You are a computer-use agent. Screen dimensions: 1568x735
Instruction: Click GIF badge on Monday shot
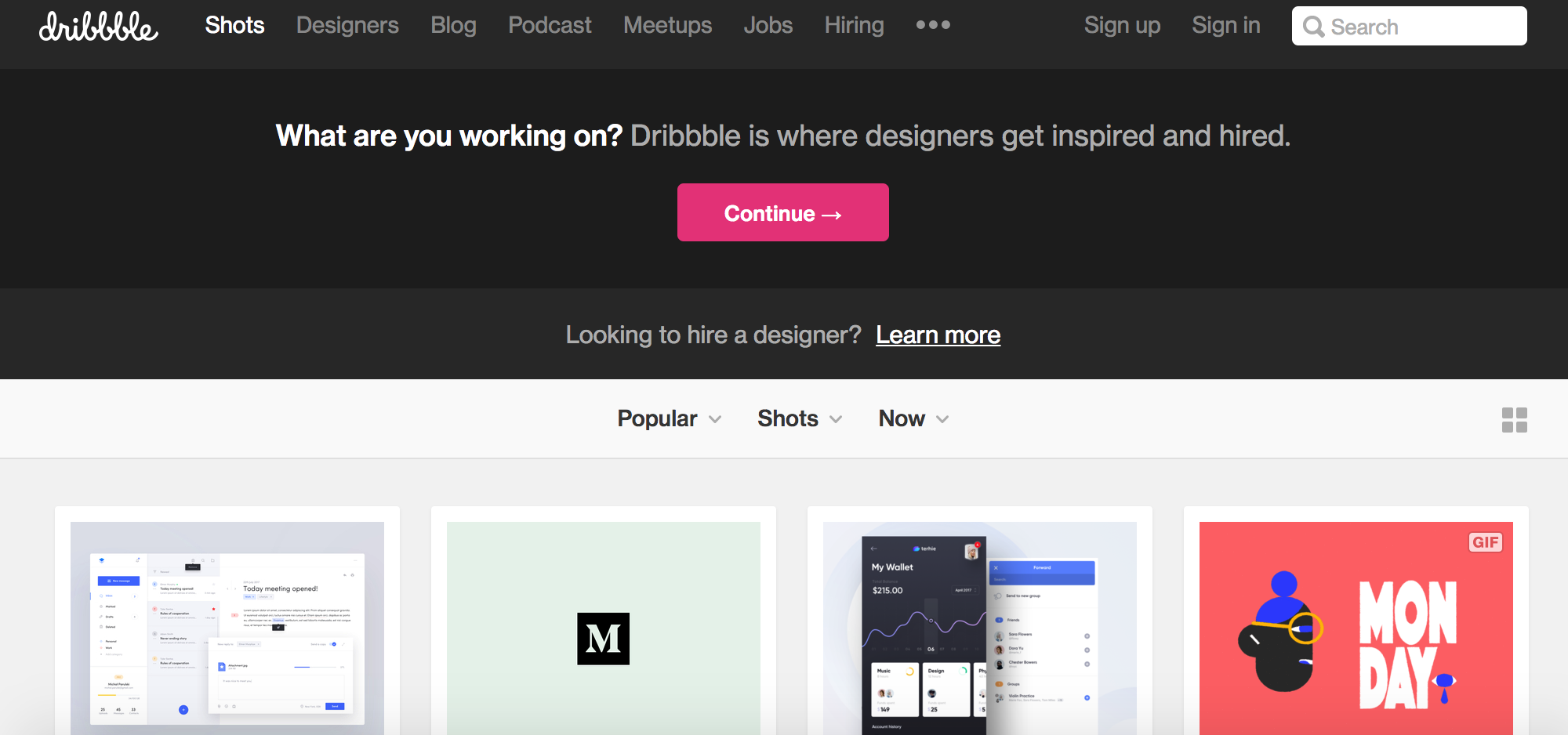coord(1485,542)
